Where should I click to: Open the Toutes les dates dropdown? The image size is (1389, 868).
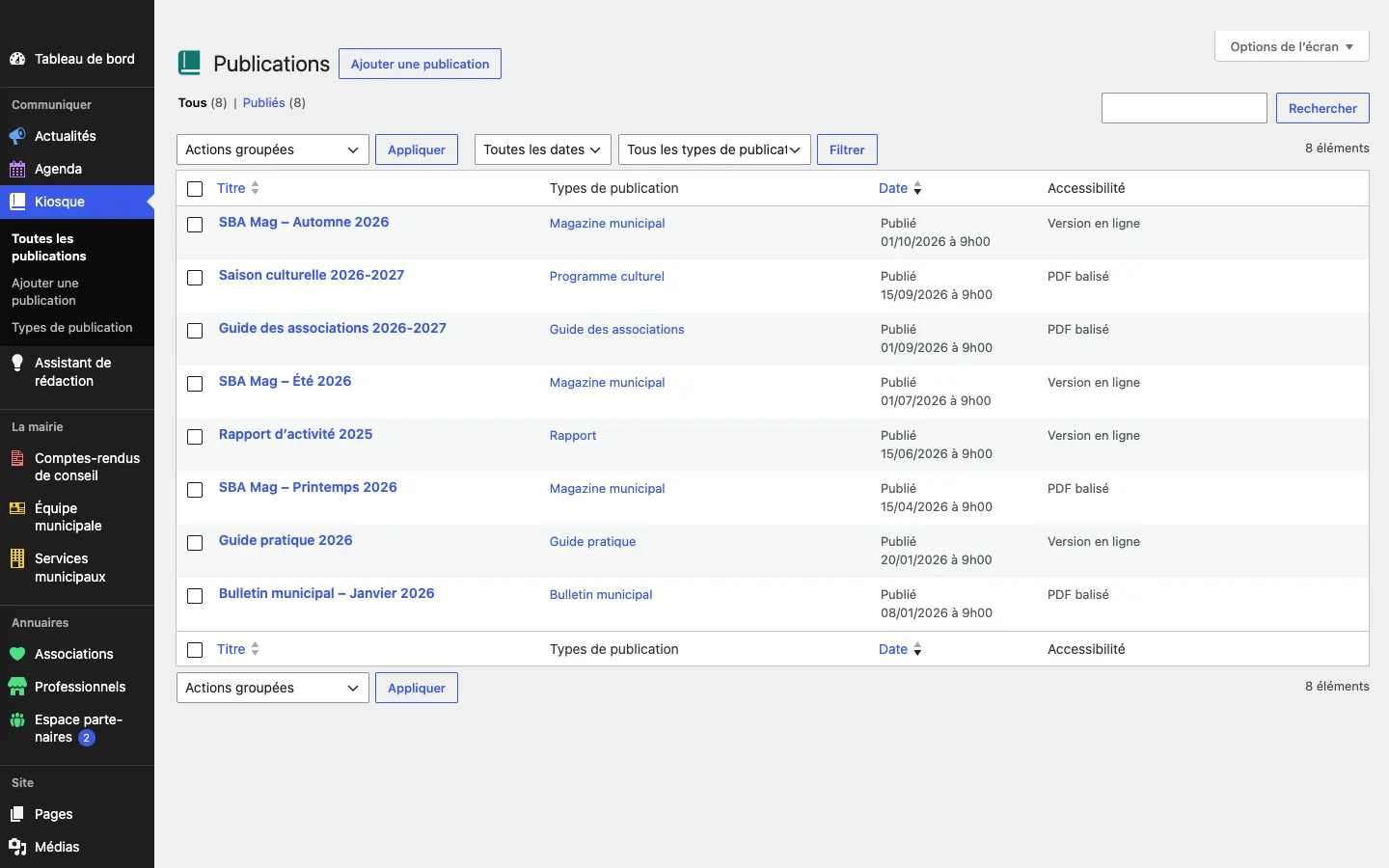[543, 149]
